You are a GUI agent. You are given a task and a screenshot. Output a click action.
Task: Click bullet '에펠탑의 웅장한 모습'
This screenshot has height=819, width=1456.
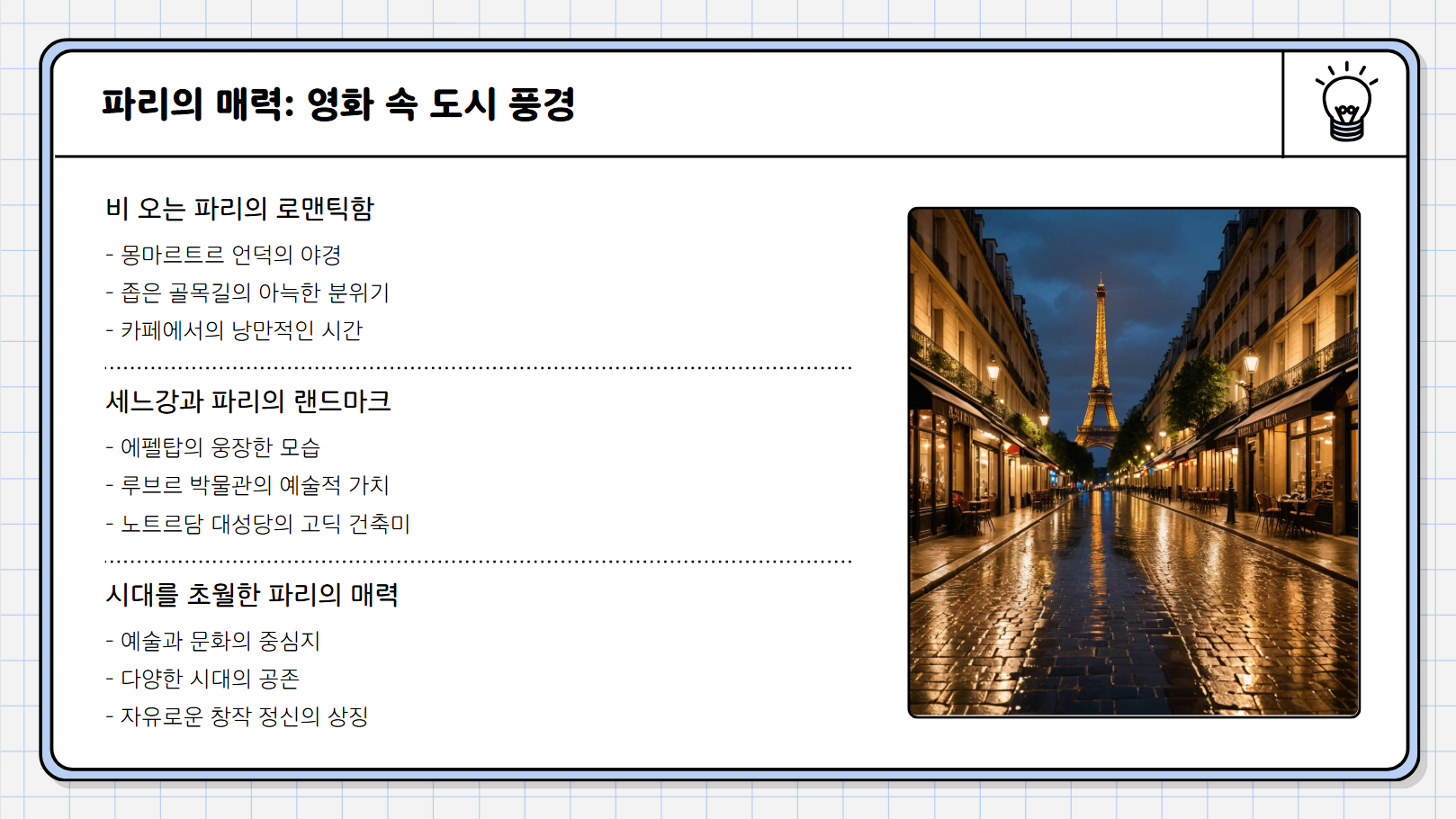coord(216,446)
